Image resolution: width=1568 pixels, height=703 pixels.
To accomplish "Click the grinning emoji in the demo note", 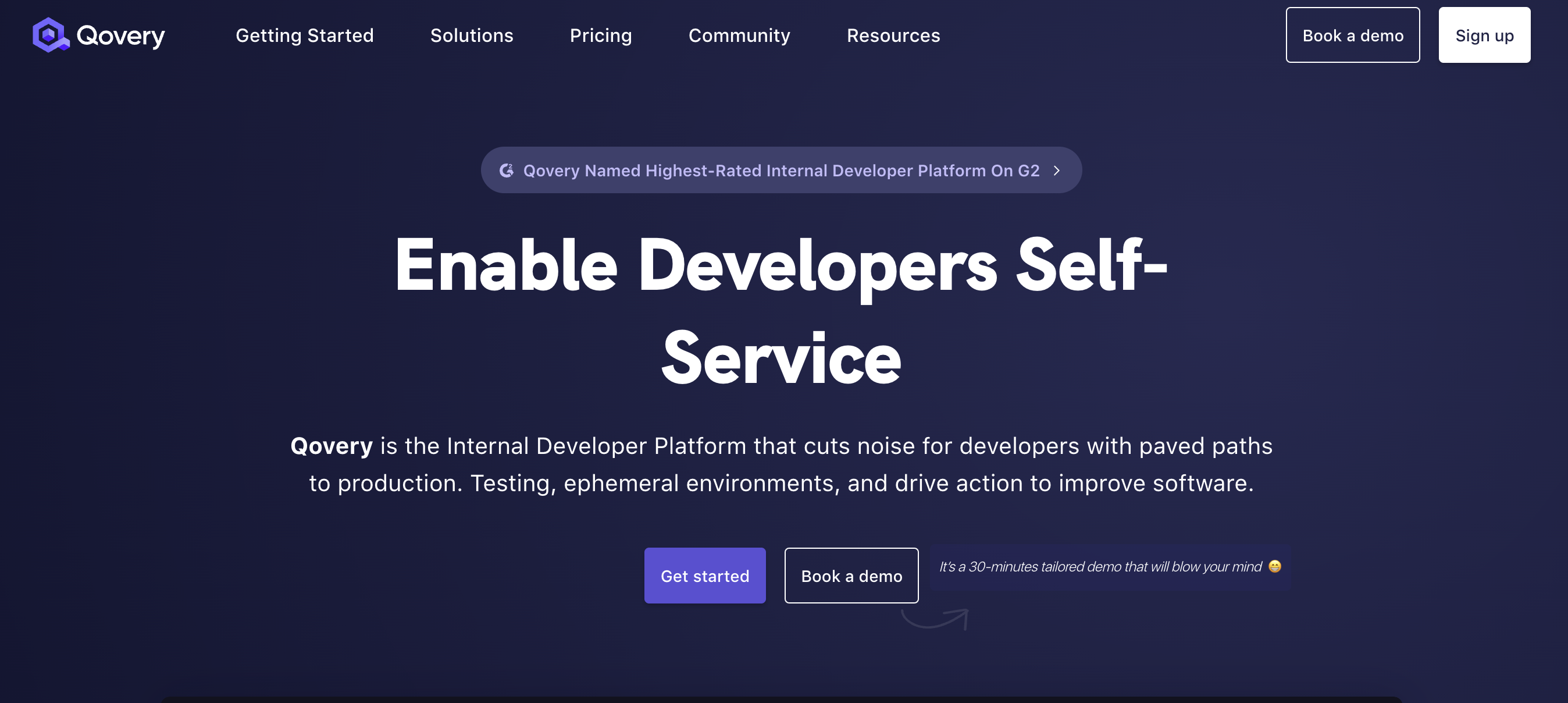I will [x=1274, y=567].
